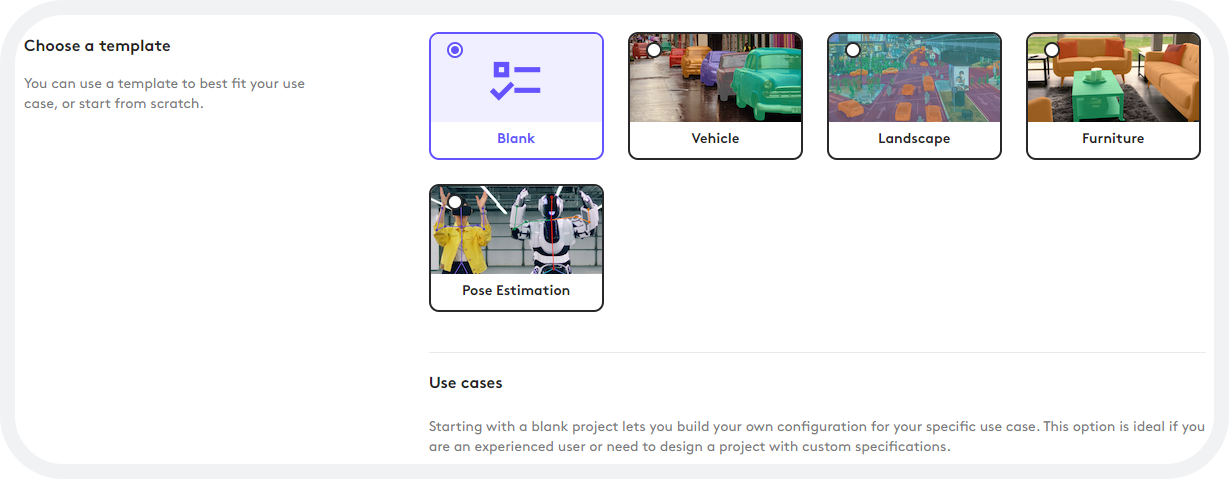
Task: Click the purple car in Vehicle thumbnail
Action: pyautogui.click(x=717, y=69)
